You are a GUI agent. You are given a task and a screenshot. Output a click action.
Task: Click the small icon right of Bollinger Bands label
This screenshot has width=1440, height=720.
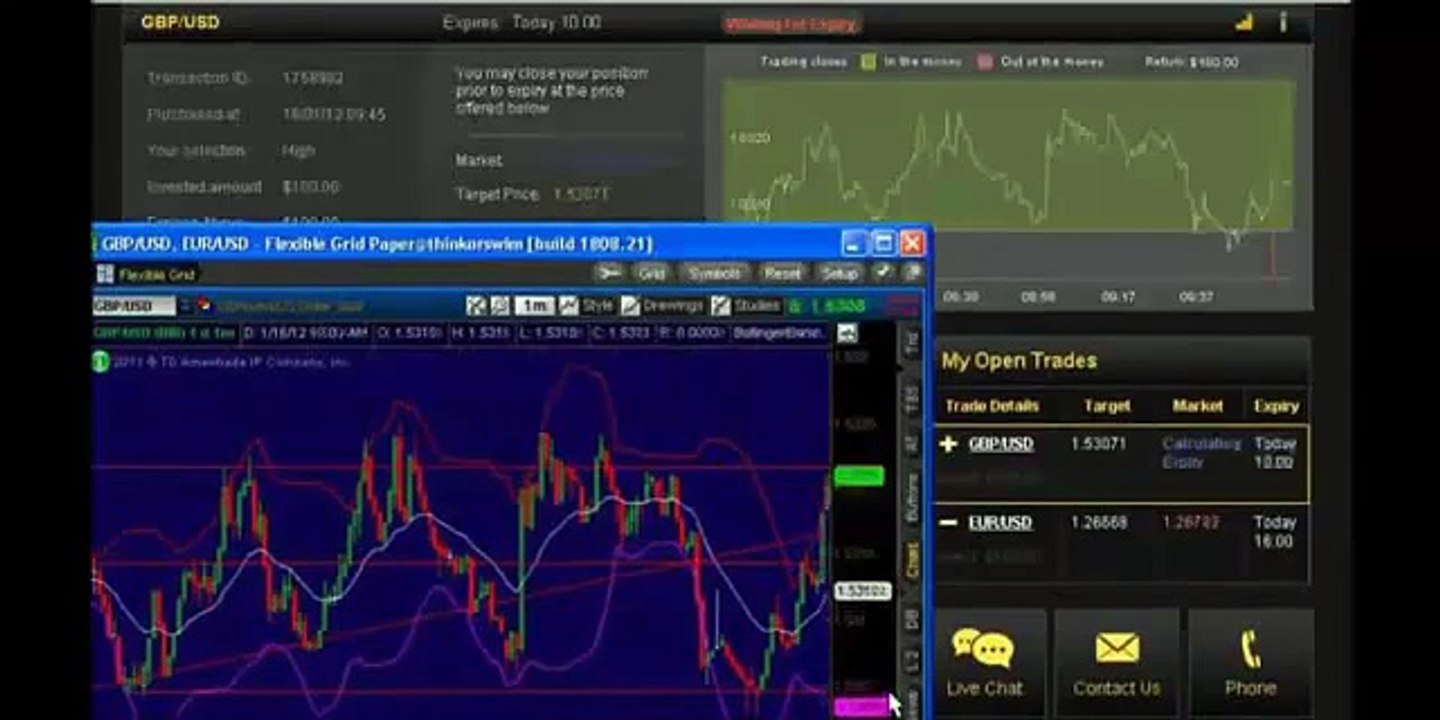(x=847, y=333)
